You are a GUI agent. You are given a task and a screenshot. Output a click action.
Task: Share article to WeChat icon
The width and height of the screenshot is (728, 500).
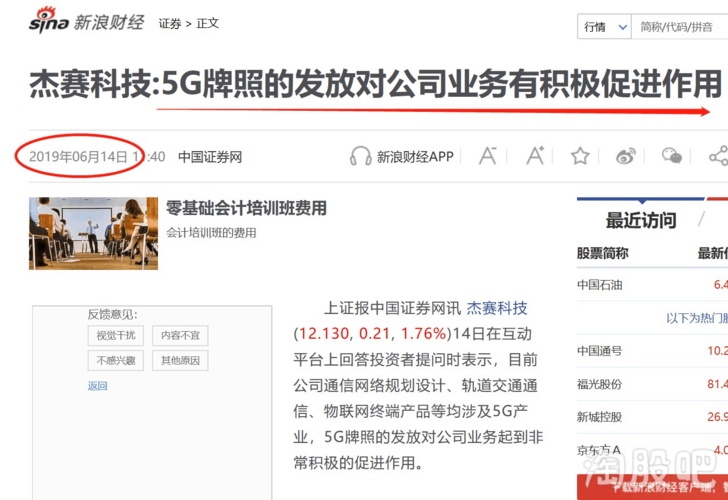coord(672,156)
